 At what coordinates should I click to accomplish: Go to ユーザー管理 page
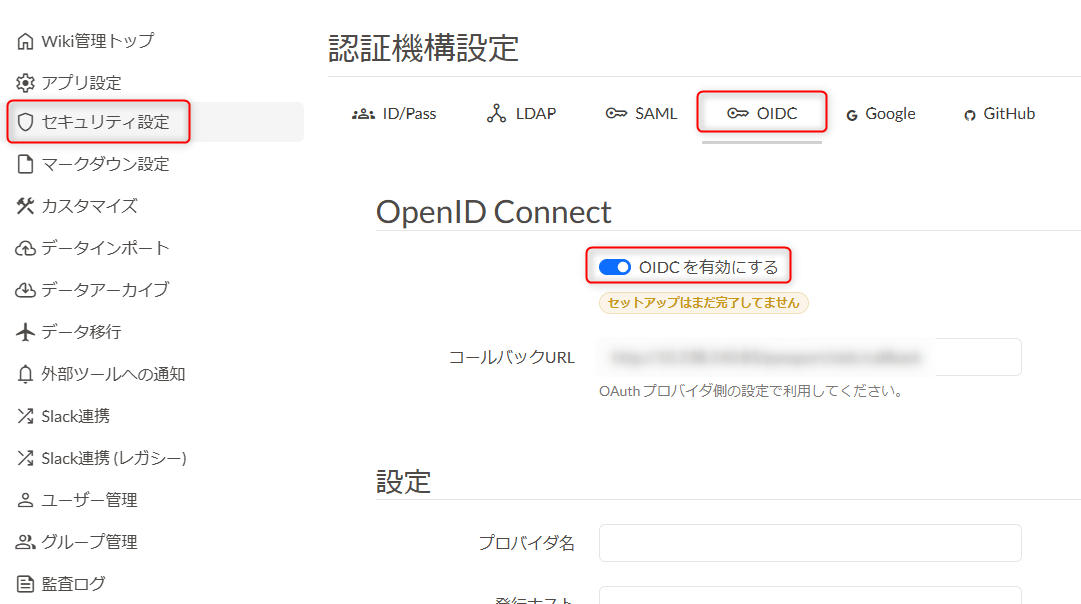tap(88, 500)
